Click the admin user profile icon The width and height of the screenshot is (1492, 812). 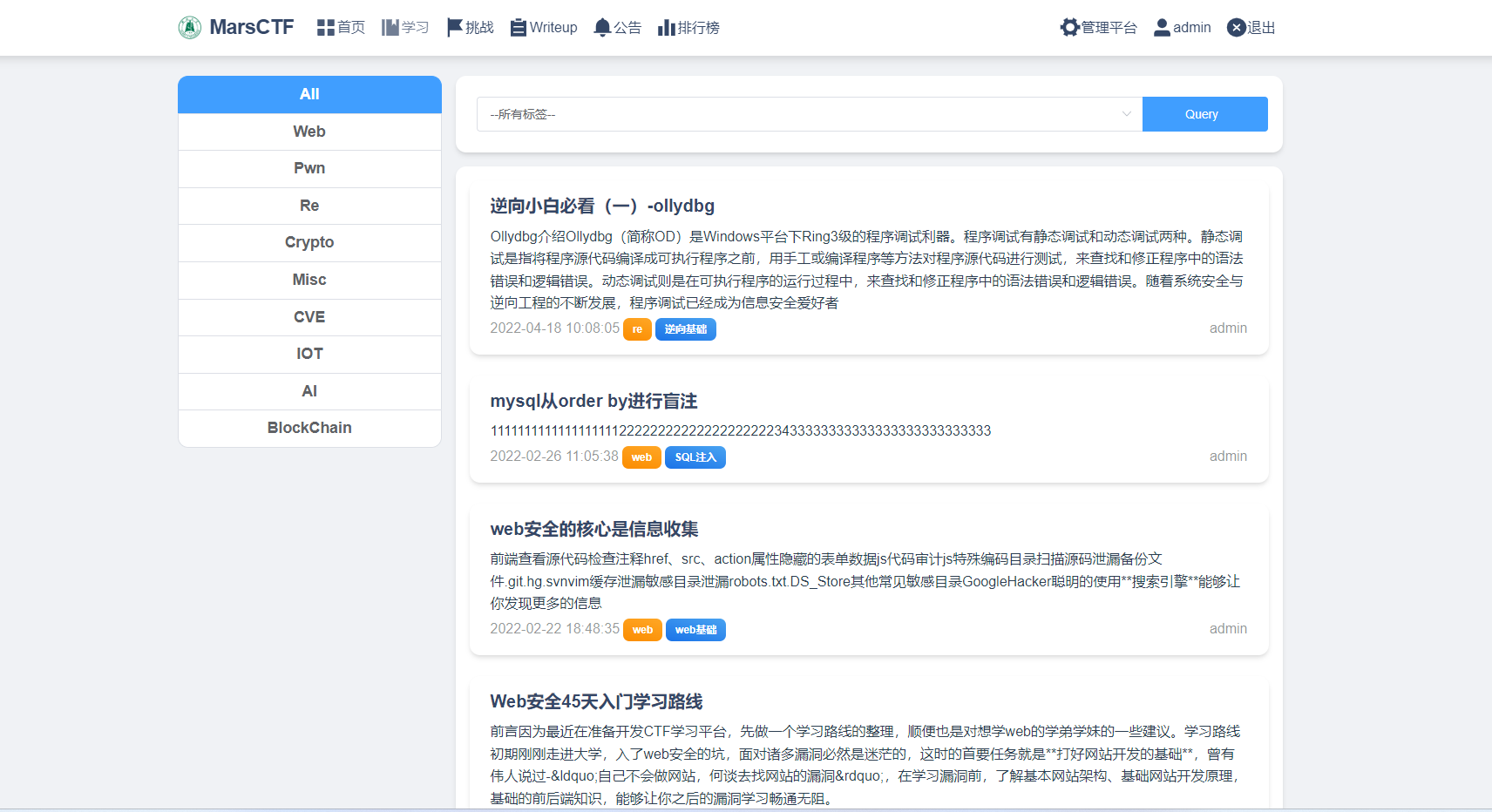click(x=1162, y=27)
